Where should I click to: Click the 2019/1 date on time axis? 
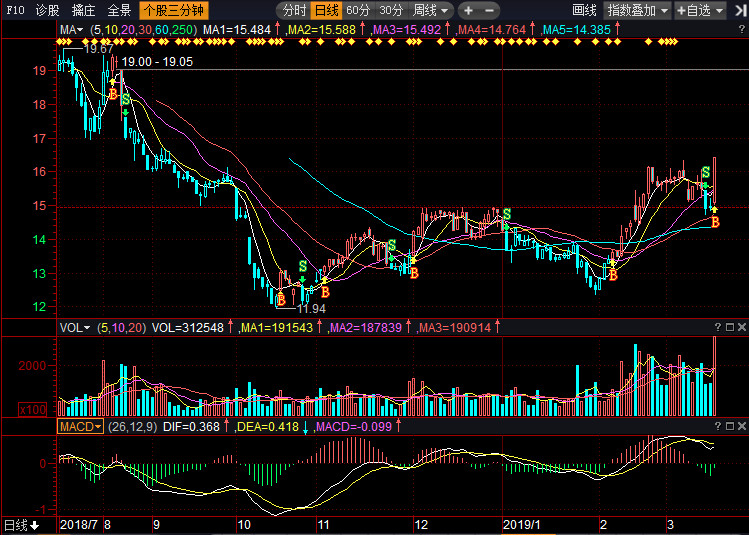[519, 524]
